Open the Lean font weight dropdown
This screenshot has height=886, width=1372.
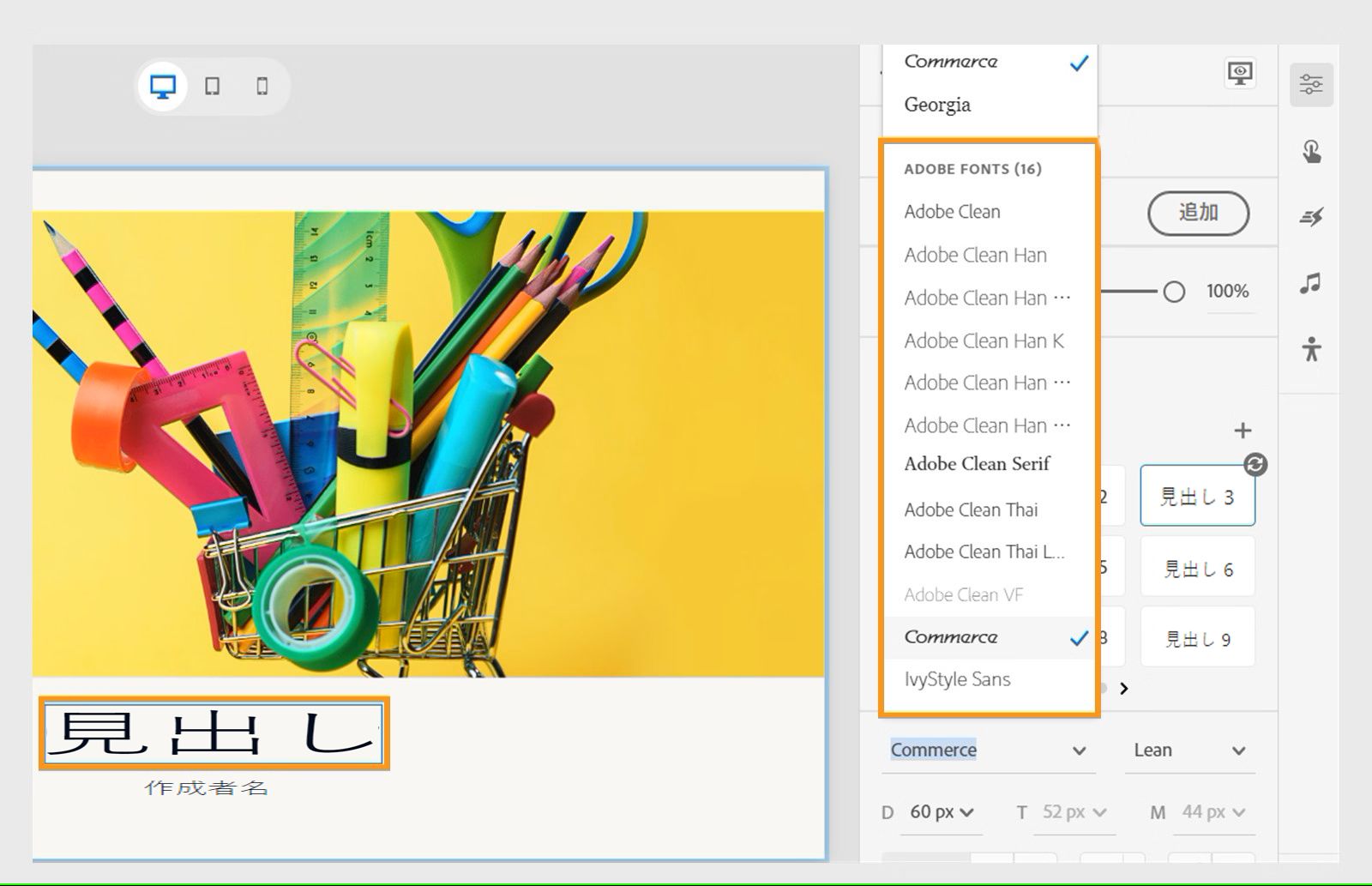tap(1189, 750)
